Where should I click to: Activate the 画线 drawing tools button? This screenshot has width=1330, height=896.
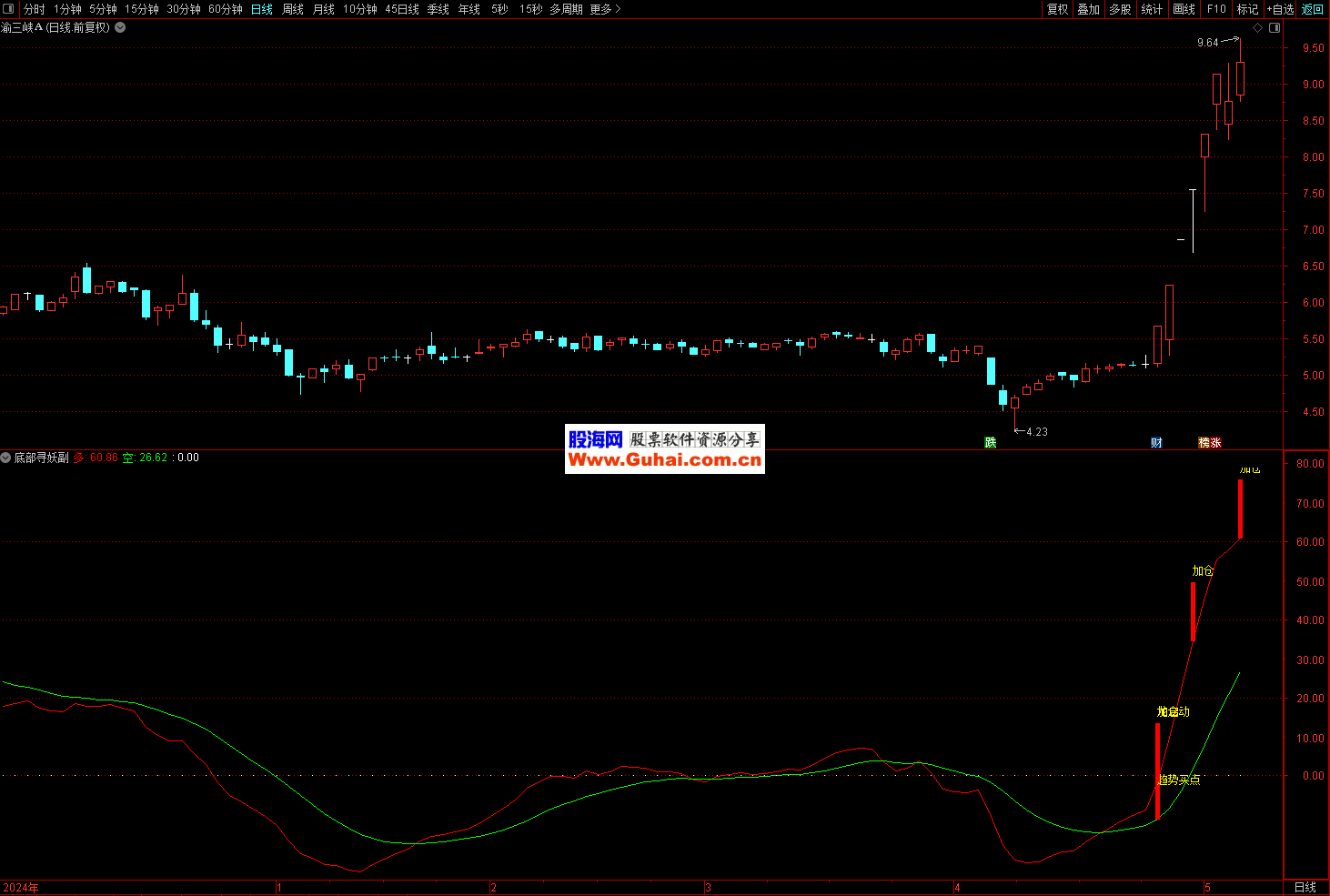point(1184,9)
